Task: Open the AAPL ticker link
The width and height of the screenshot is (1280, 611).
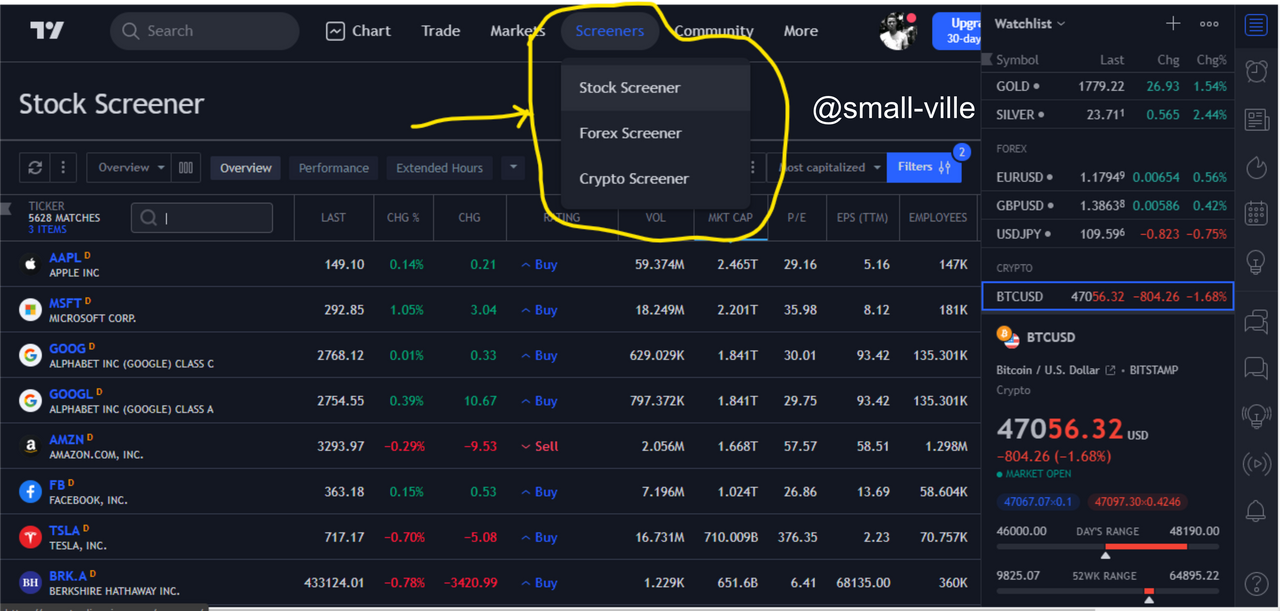Action: (x=65, y=258)
